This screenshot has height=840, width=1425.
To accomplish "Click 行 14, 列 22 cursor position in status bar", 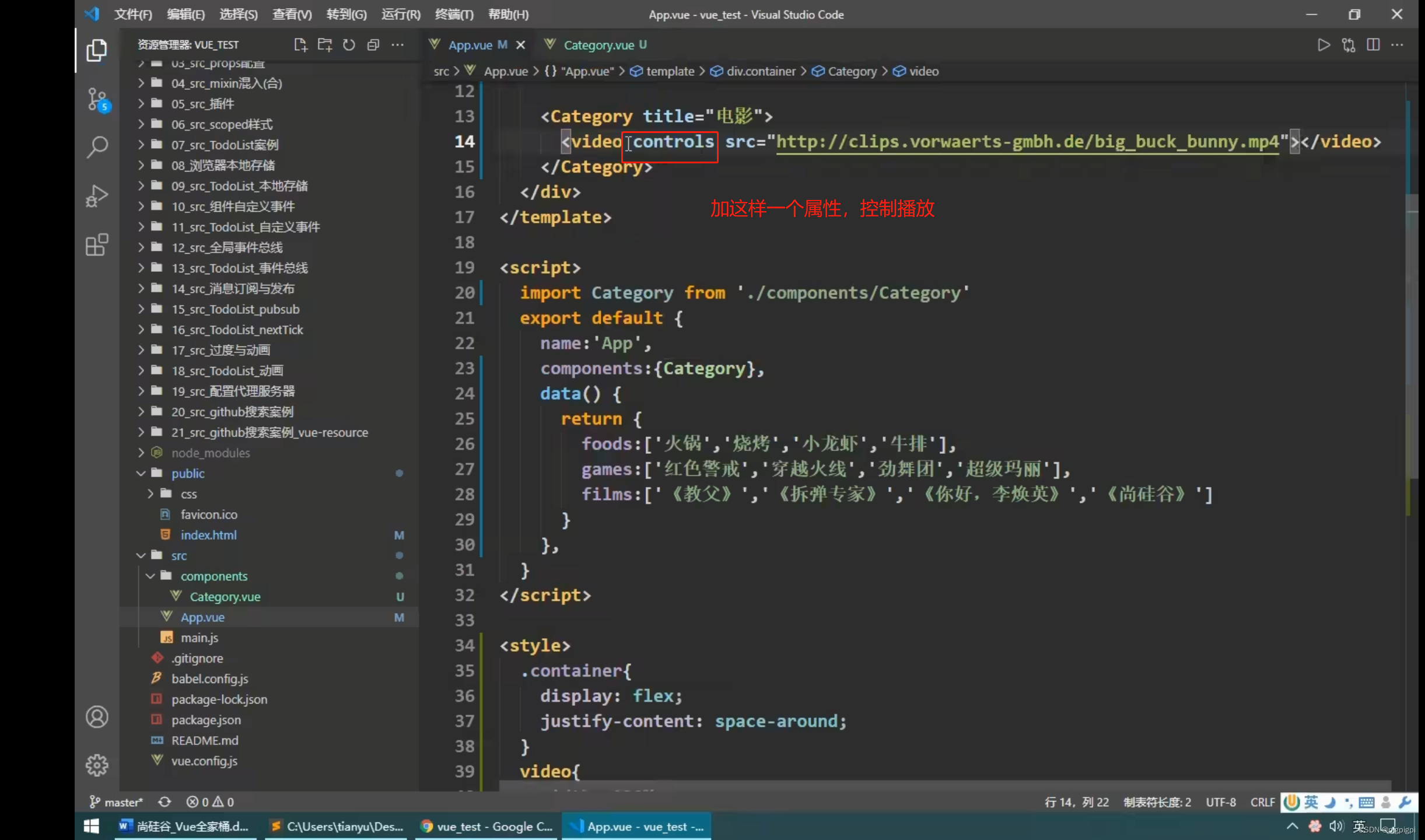I will [1077, 802].
